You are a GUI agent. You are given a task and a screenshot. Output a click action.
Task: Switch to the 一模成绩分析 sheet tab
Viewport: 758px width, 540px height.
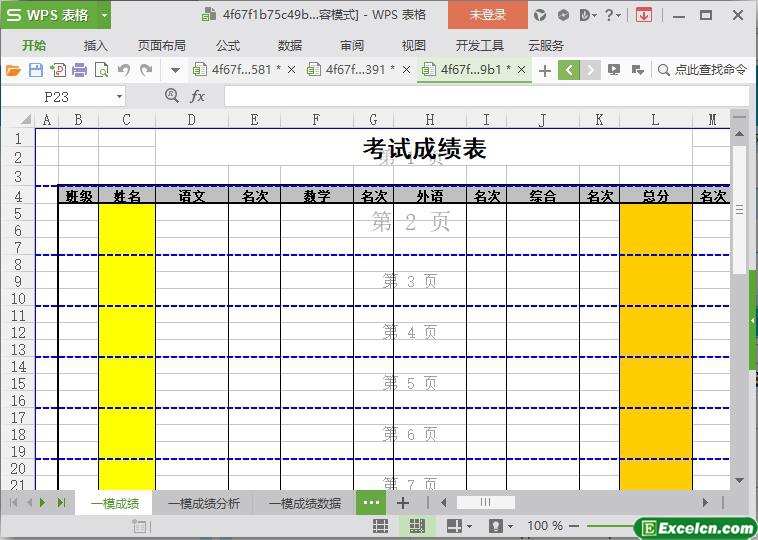(204, 503)
